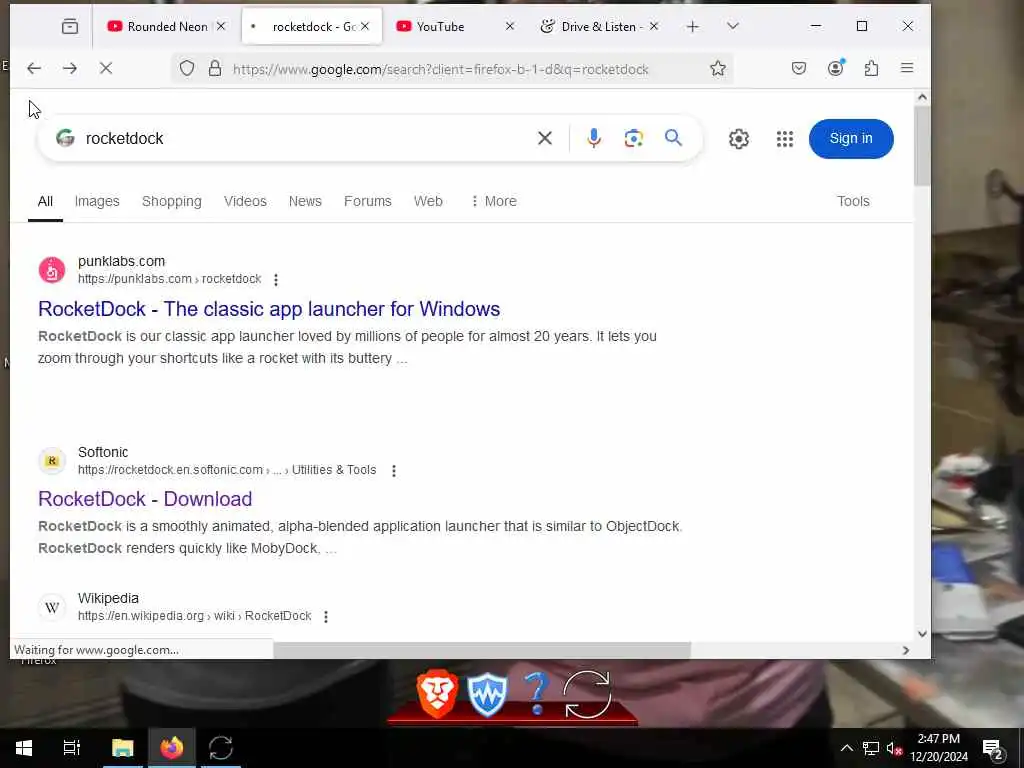Image resolution: width=1024 pixels, height=768 pixels.
Task: Expand More search filters
Action: (x=494, y=201)
